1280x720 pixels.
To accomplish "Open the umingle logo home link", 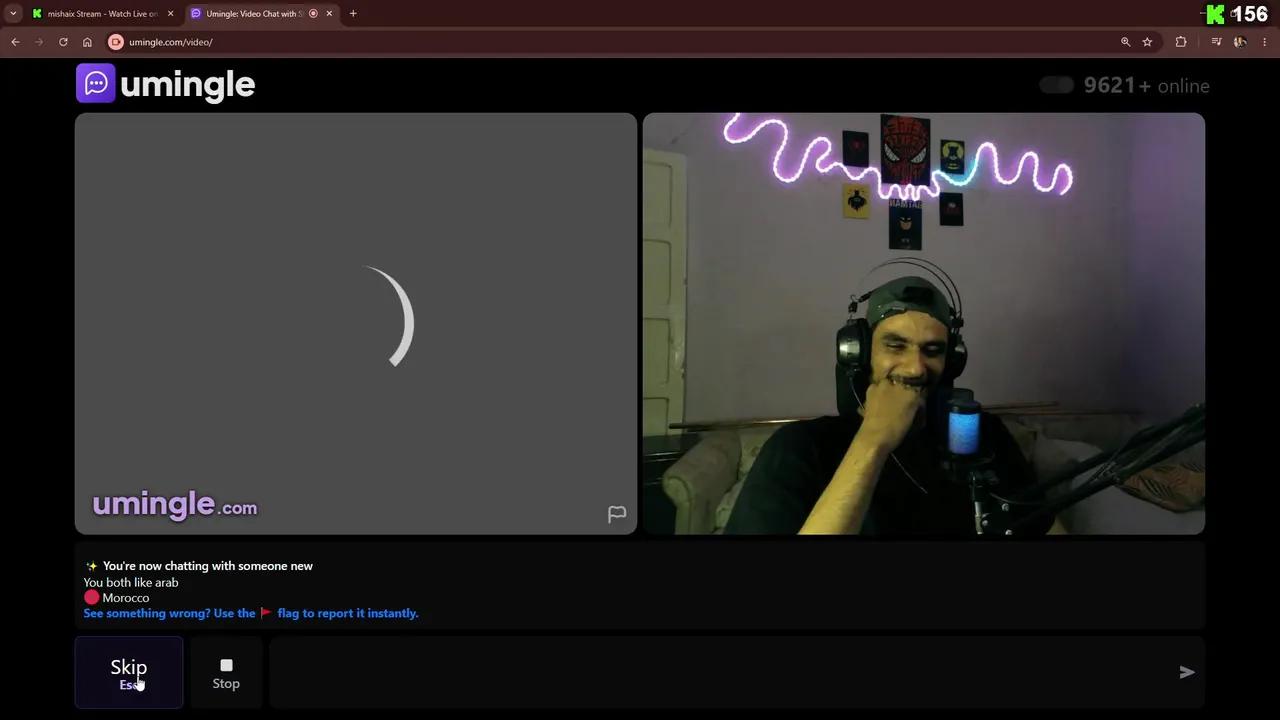I will [x=166, y=84].
